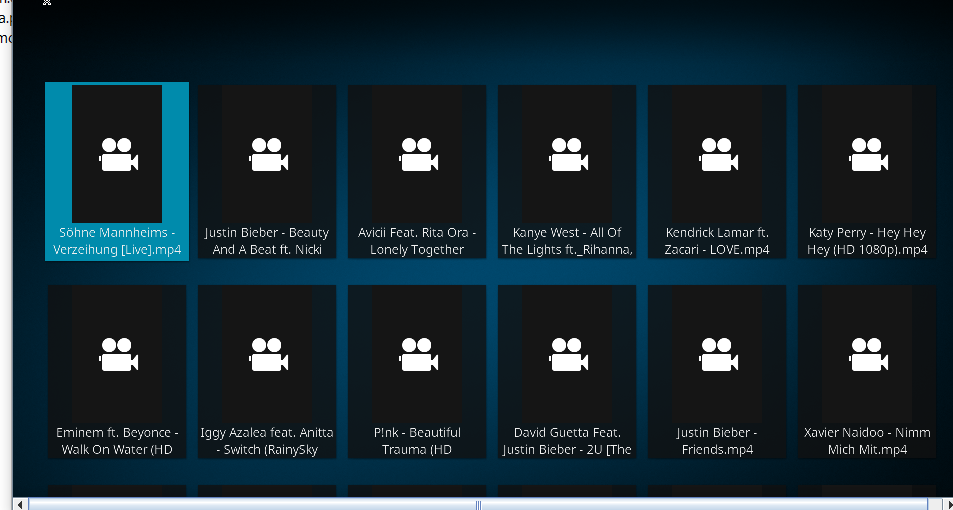Click camera icon for P!nk Beautiful Trauma

pos(418,354)
